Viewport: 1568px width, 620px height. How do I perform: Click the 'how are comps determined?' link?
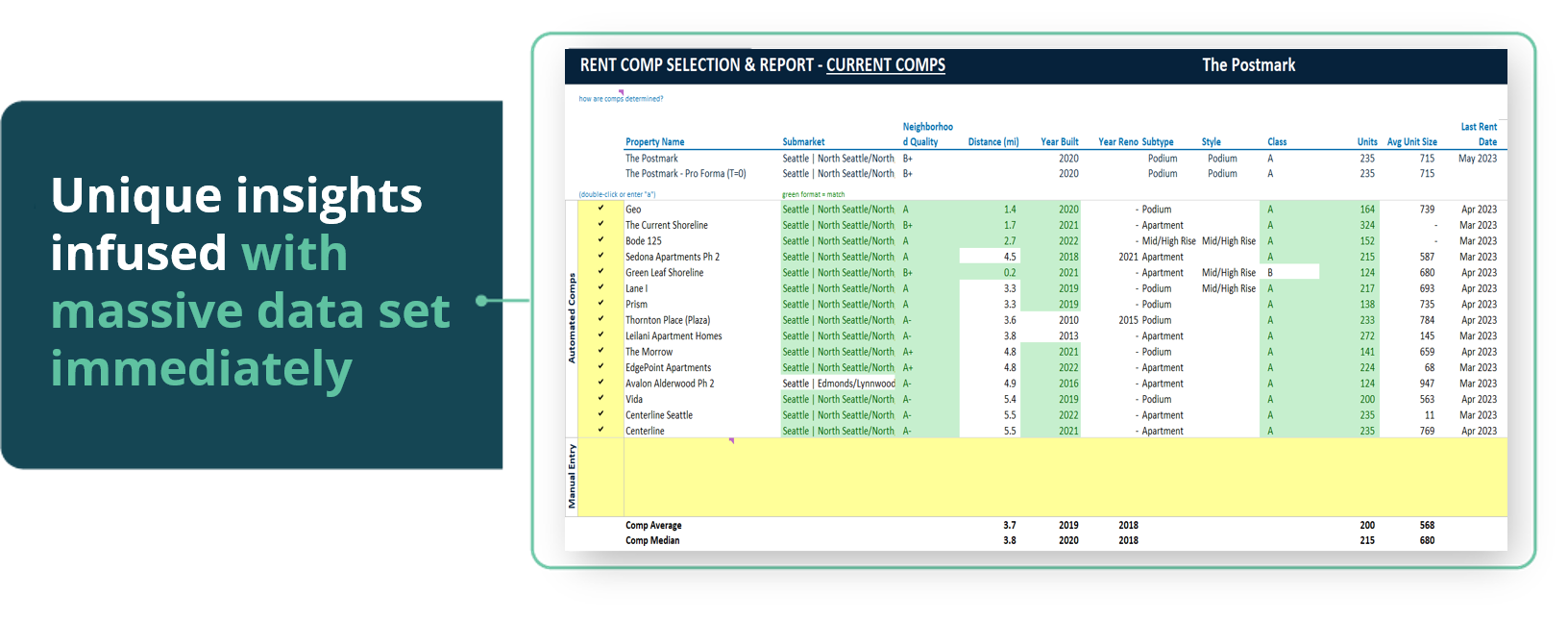pos(621,99)
